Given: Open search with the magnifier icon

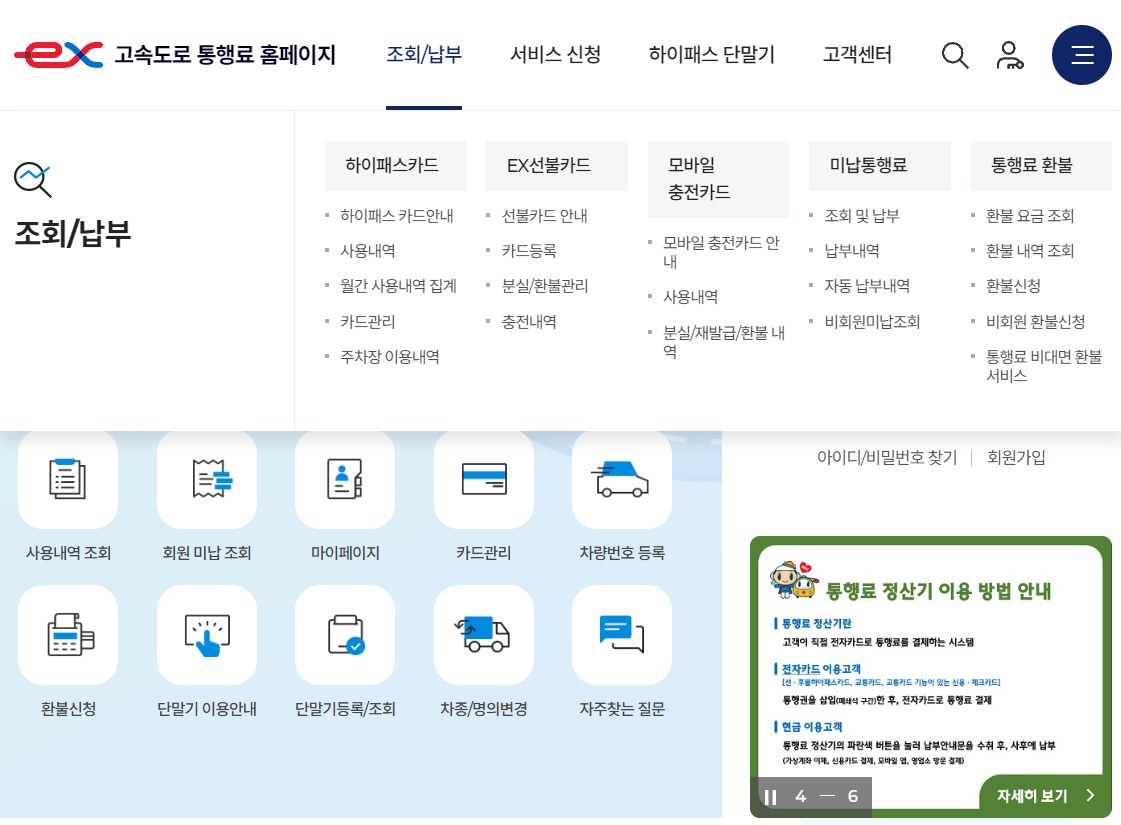Looking at the screenshot, I should pos(955,56).
